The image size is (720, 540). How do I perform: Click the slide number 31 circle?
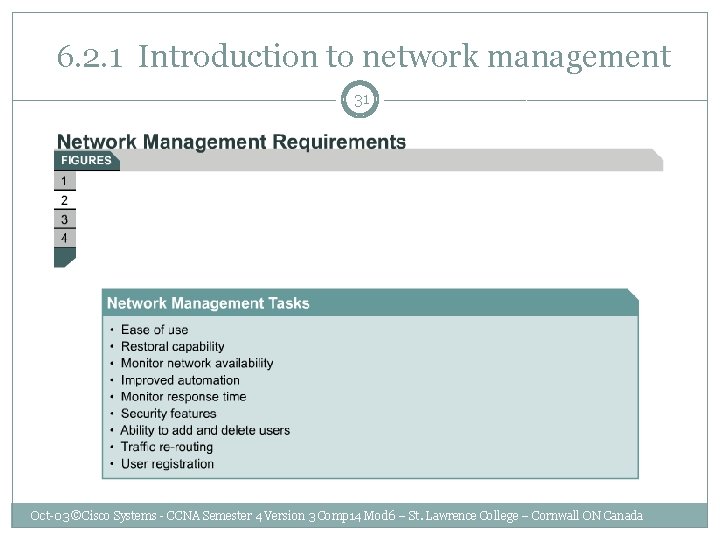(360, 100)
